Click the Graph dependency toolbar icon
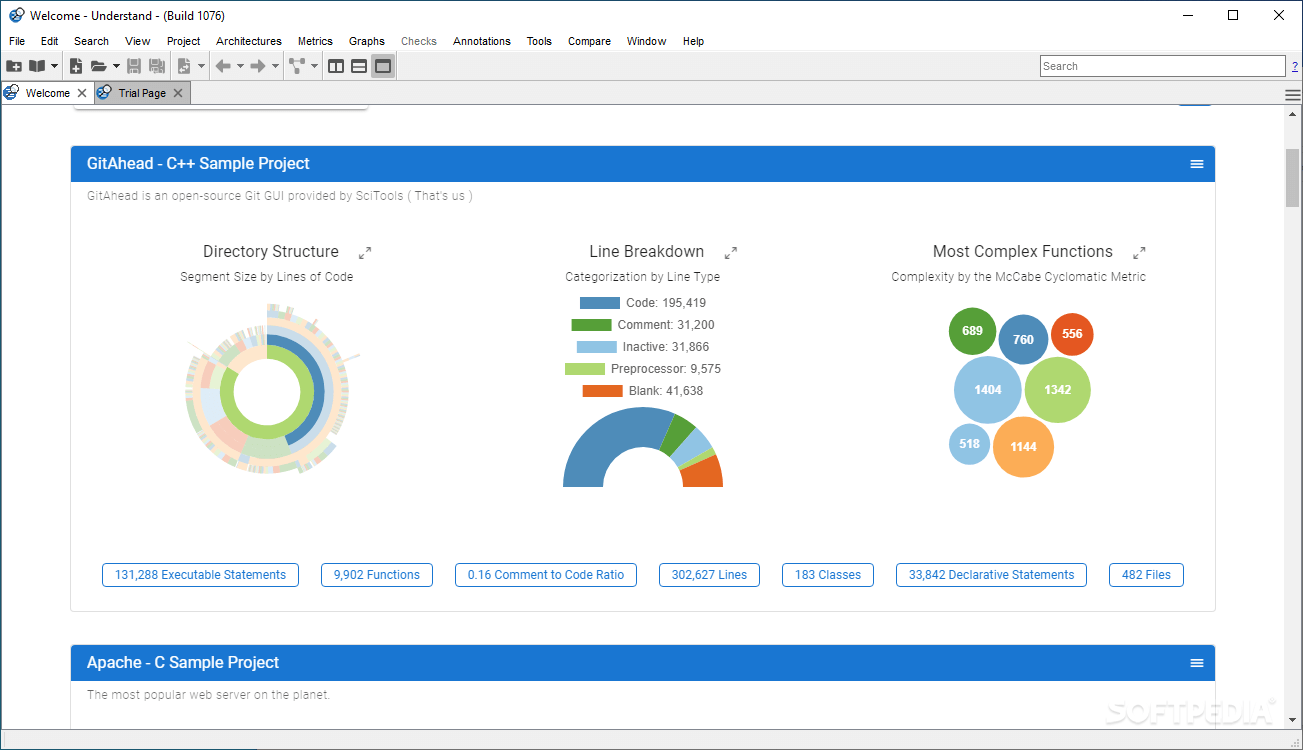This screenshot has height=750, width=1303. (297, 66)
